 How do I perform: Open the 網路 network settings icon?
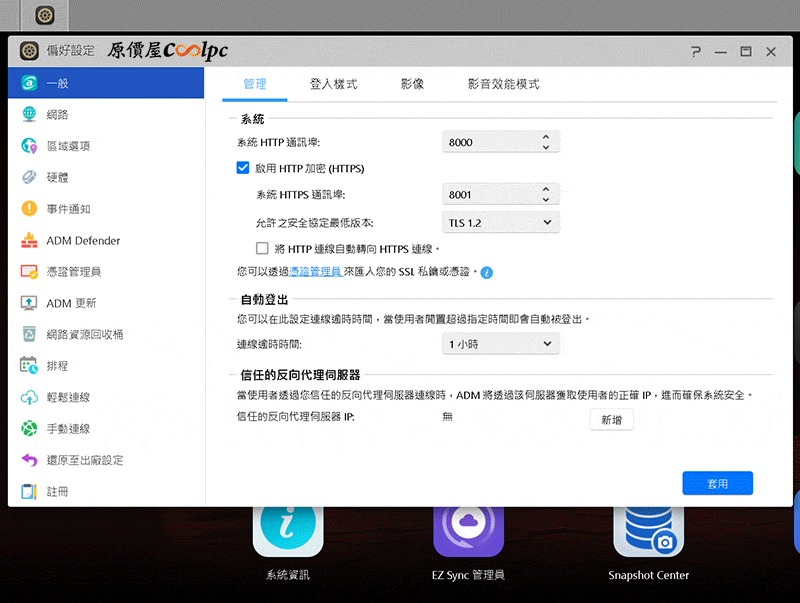tap(29, 114)
